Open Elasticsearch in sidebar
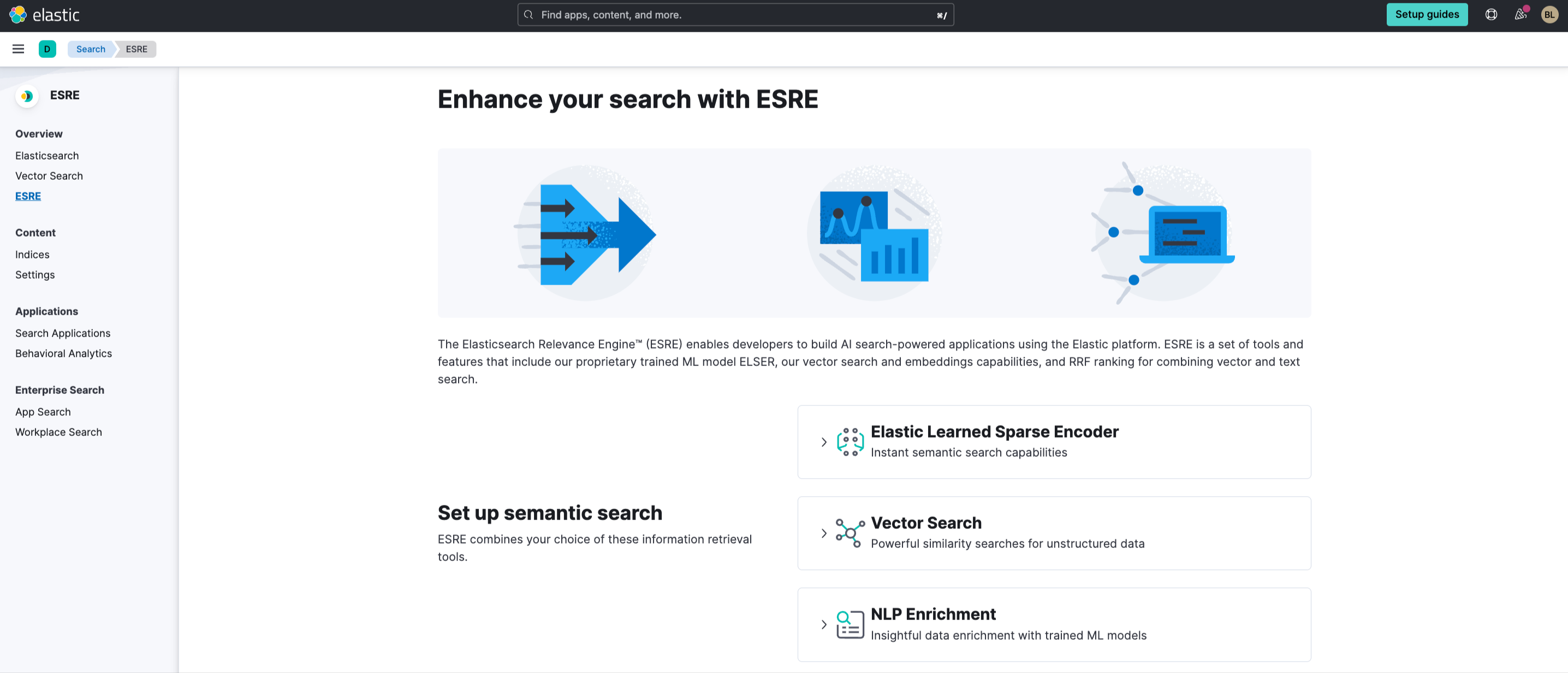The width and height of the screenshot is (1568, 673). pyautogui.click(x=47, y=155)
